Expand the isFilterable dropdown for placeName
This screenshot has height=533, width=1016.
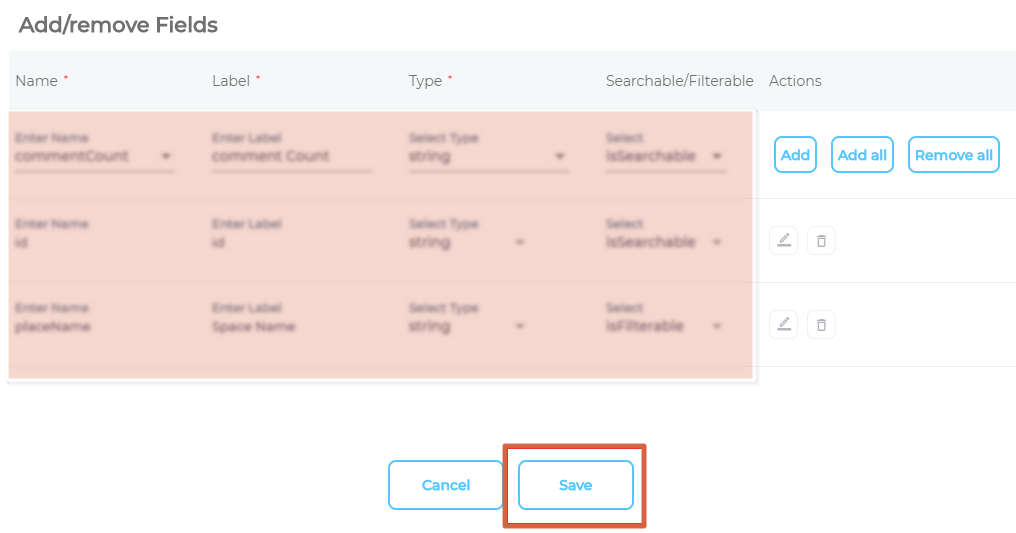[x=717, y=327]
